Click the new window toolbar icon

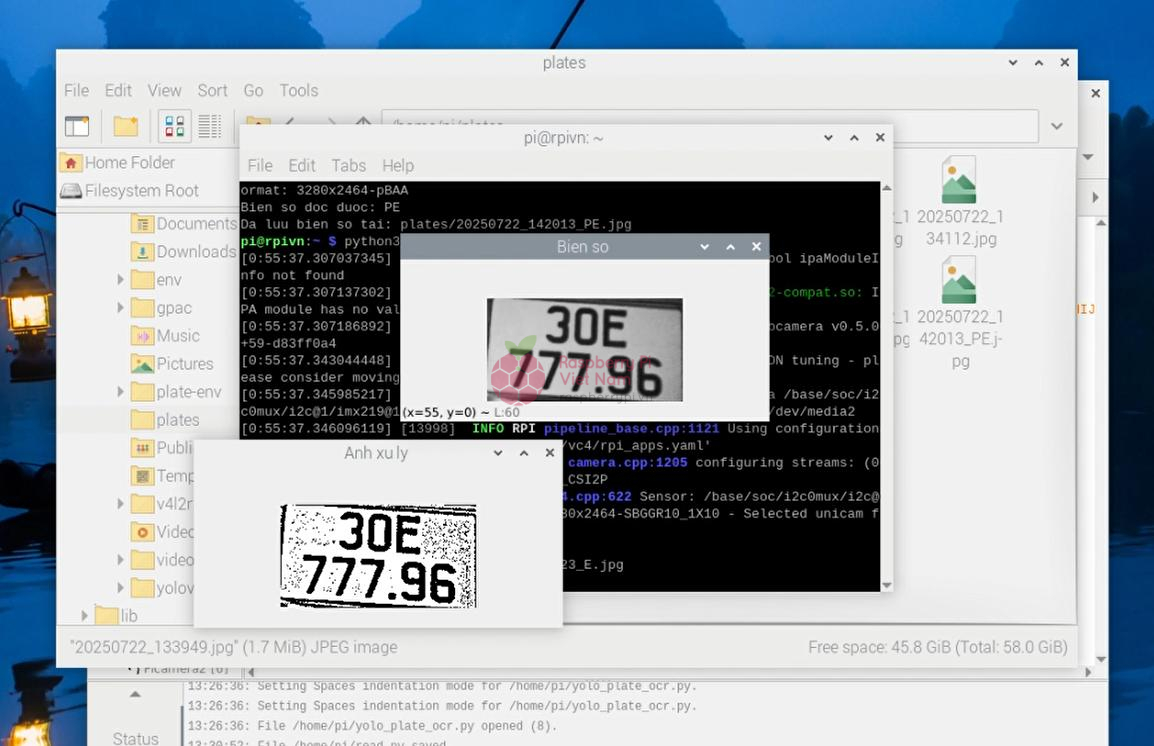(x=77, y=126)
